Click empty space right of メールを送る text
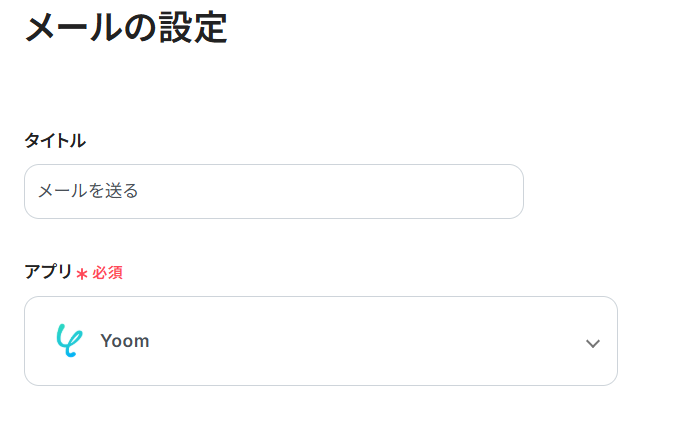This screenshot has width=673, height=436. coord(330,191)
